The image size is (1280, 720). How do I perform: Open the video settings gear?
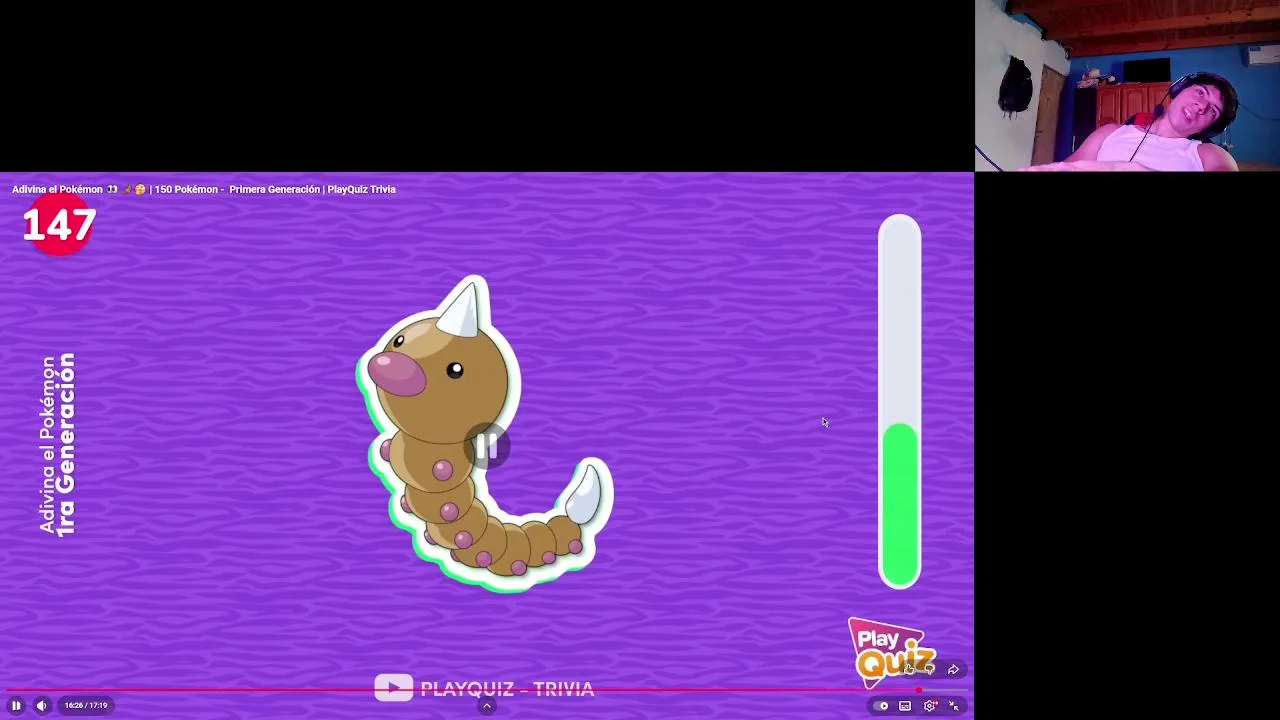tap(930, 706)
